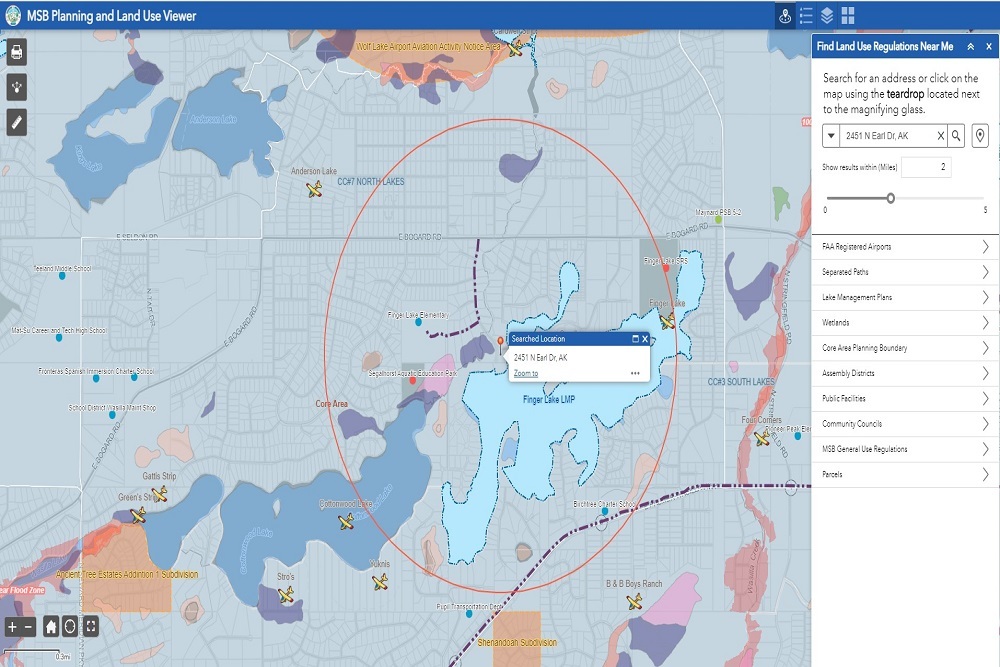Open the search source dropdown arrow

tap(831, 135)
